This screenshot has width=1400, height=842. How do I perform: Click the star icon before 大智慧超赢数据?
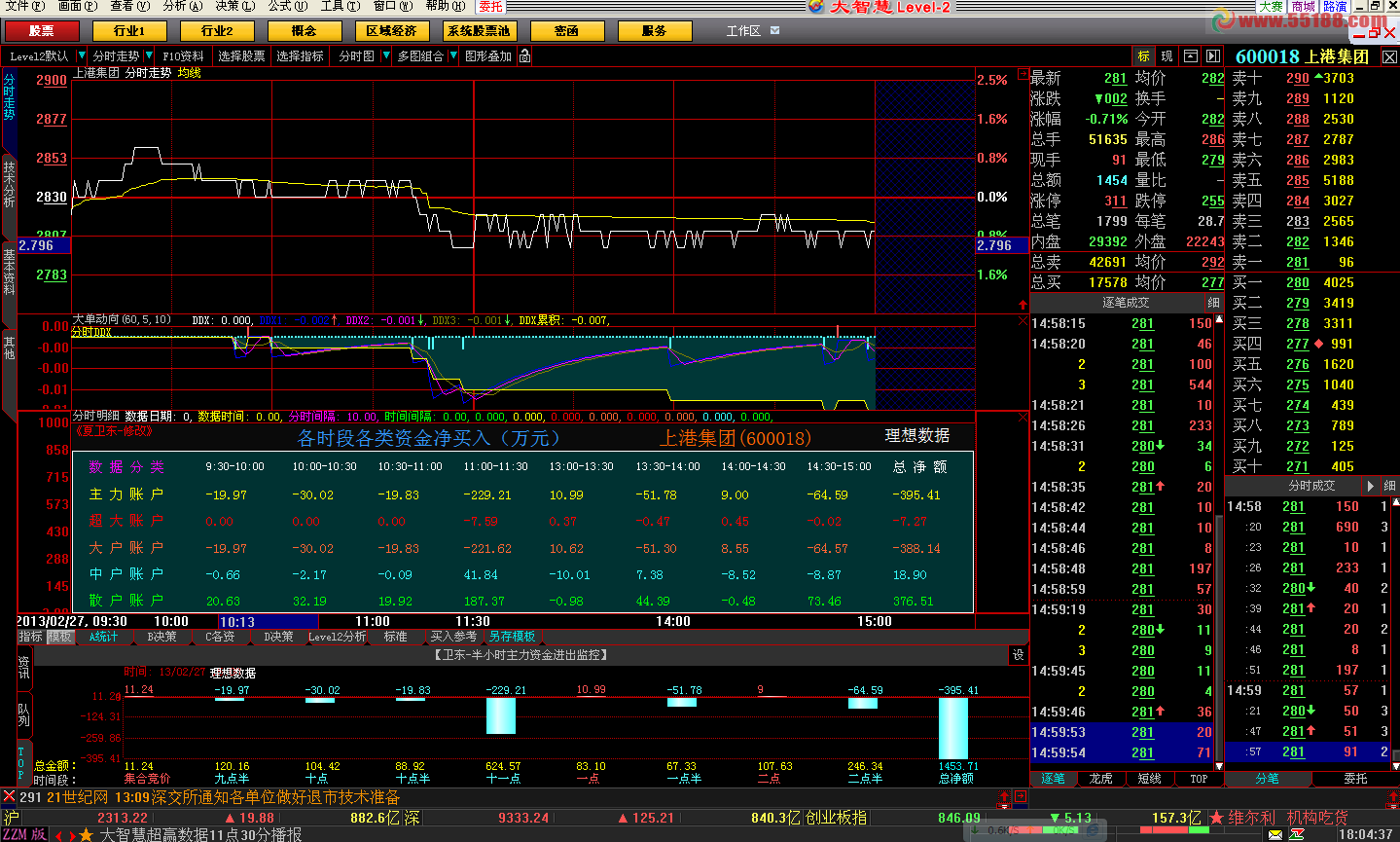(86, 834)
